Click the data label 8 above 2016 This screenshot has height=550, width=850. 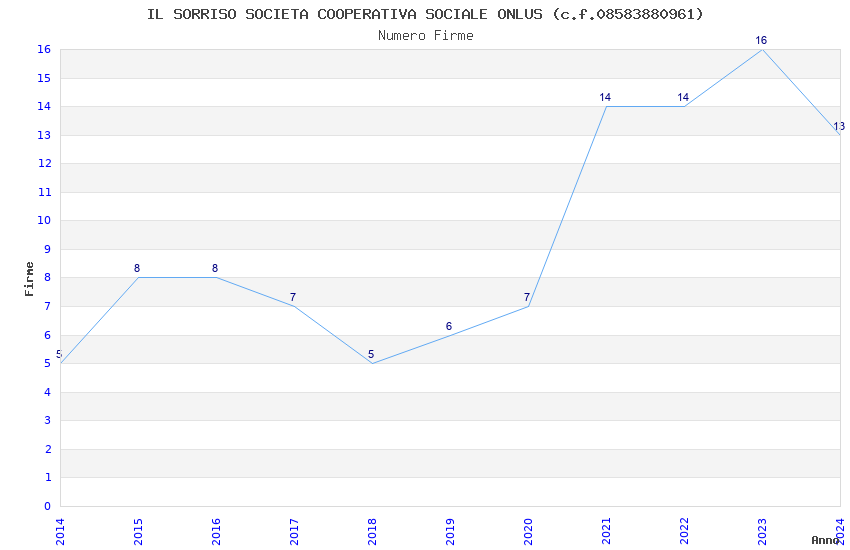[x=215, y=268]
